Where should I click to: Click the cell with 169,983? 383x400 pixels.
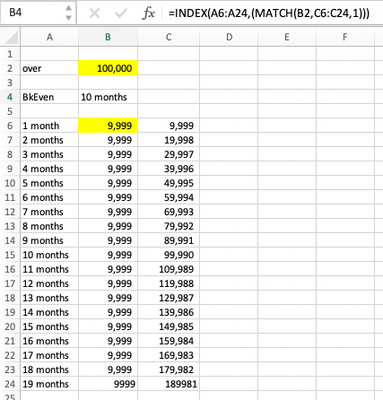169,355
